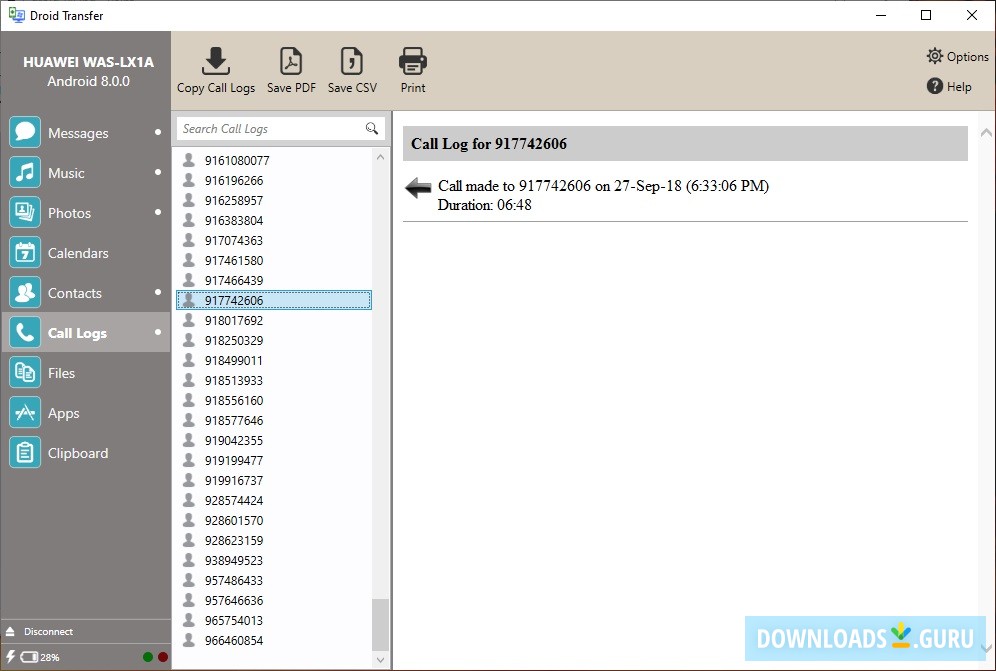
Task: Select call log entry 917466439
Action: point(274,280)
